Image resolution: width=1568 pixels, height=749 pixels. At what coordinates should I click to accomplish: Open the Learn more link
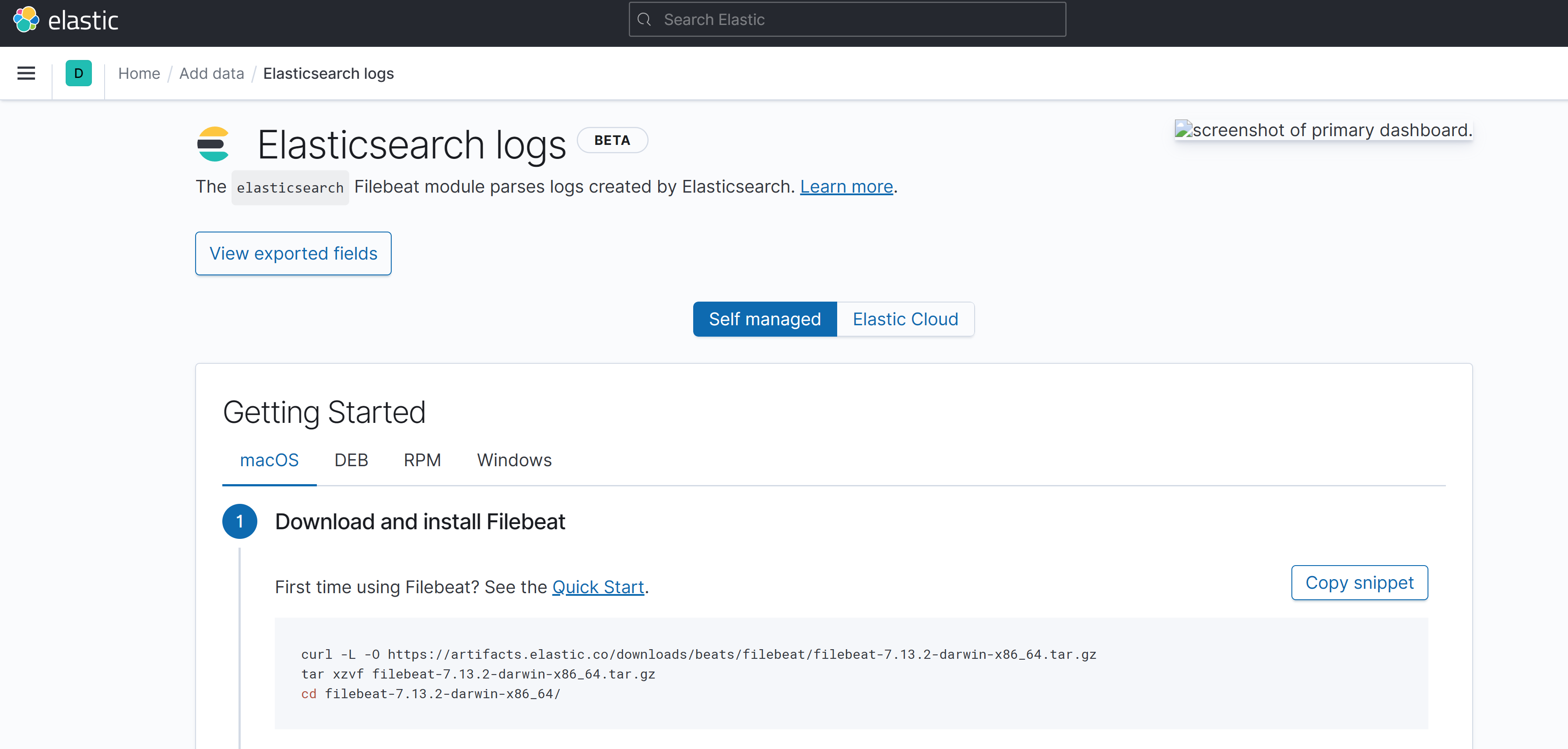[x=846, y=186]
